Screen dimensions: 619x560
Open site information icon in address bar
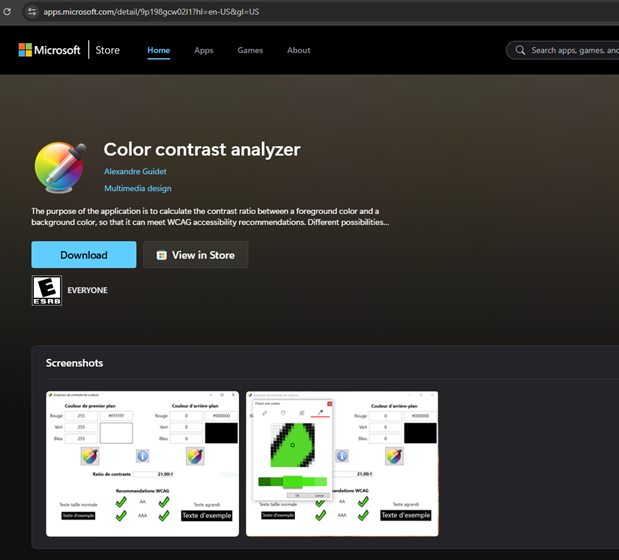point(32,11)
